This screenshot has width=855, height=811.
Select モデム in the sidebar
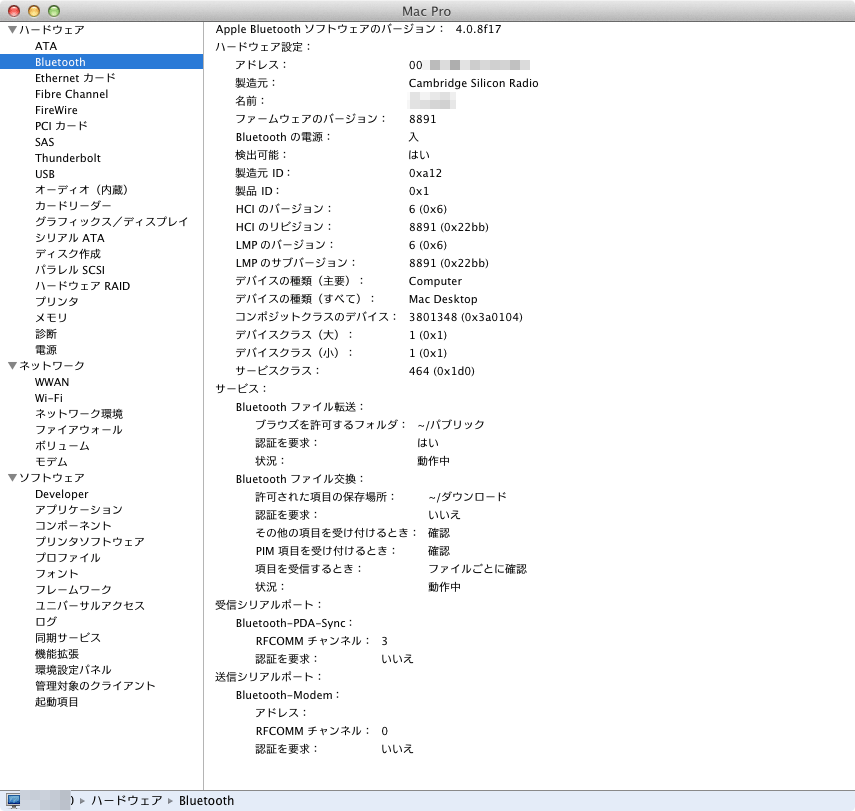51,462
